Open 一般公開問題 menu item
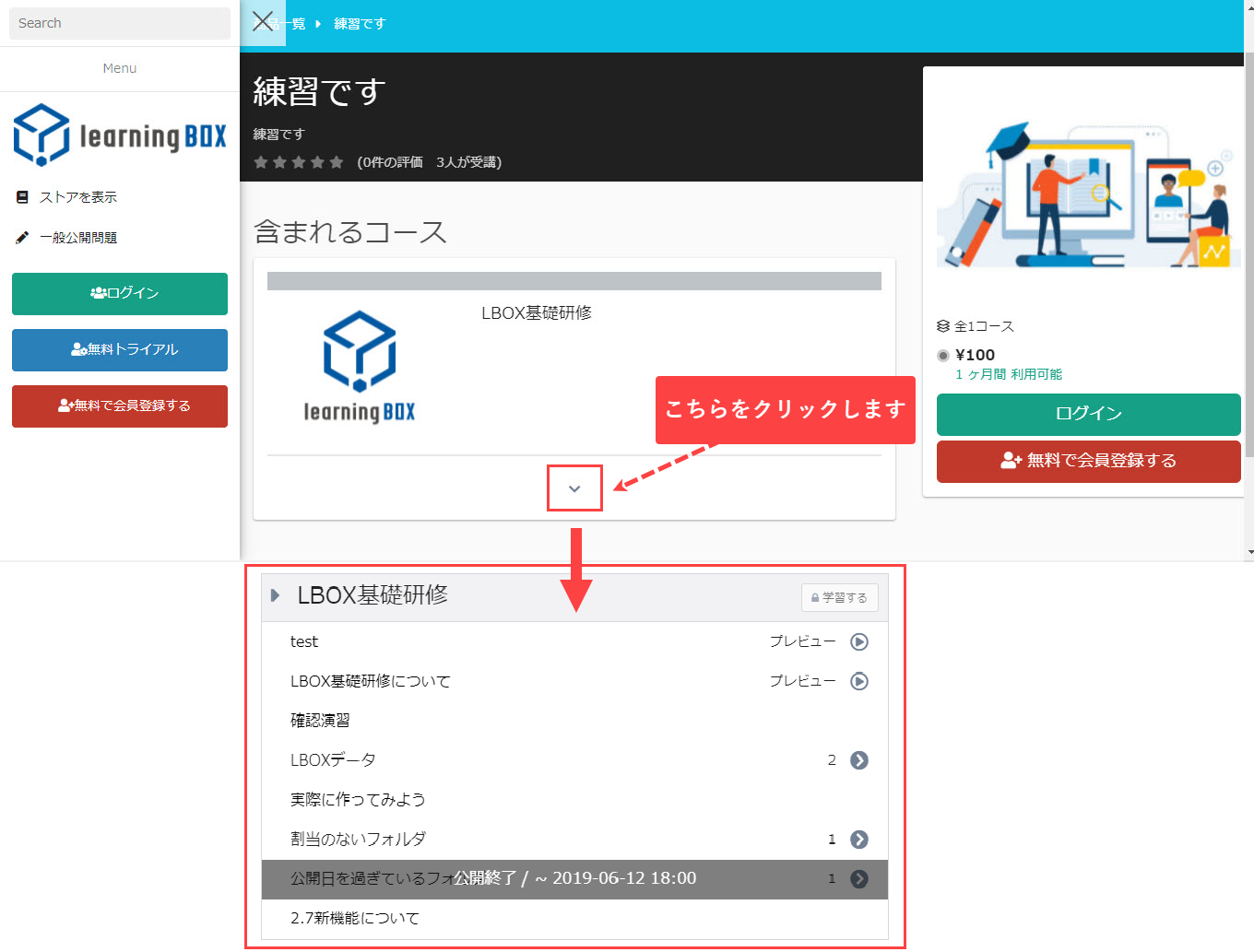This screenshot has width=1254, height=952. tap(77, 238)
